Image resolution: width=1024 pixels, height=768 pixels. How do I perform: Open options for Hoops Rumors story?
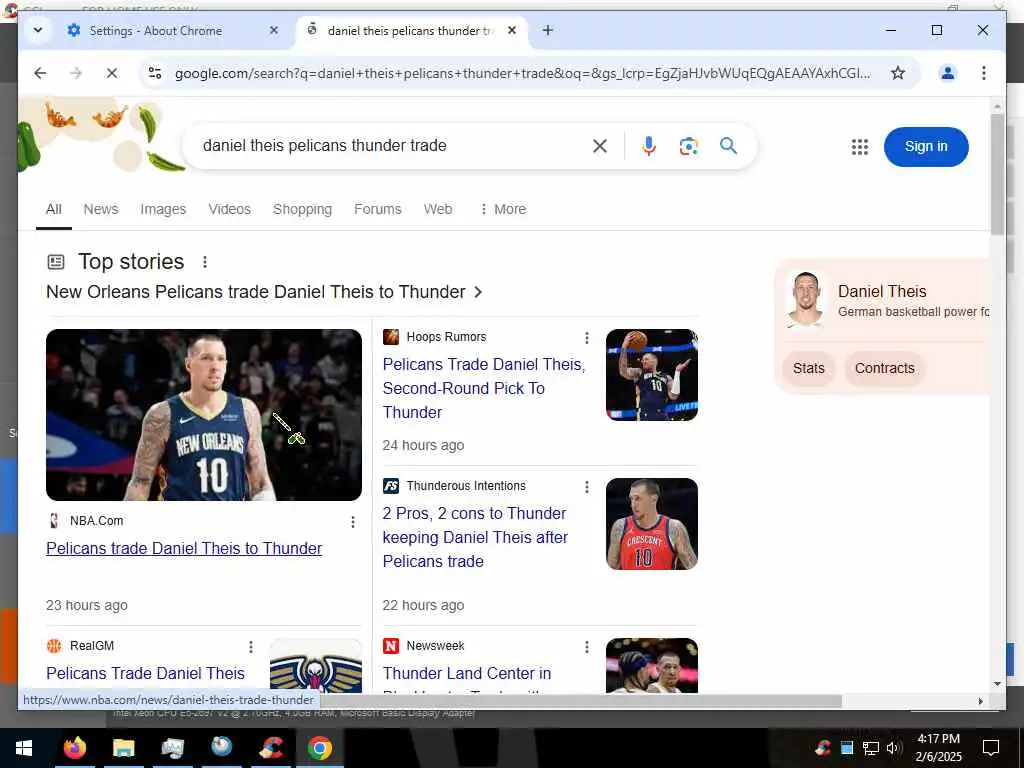[586, 338]
